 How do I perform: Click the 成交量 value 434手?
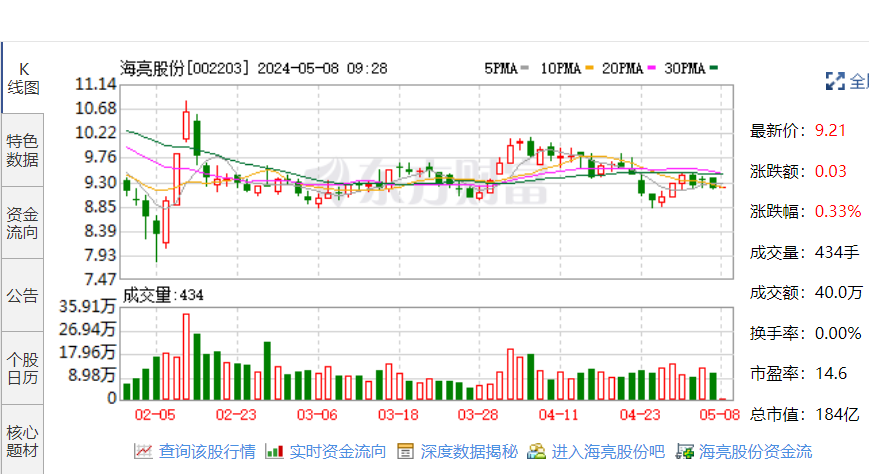coord(837,252)
